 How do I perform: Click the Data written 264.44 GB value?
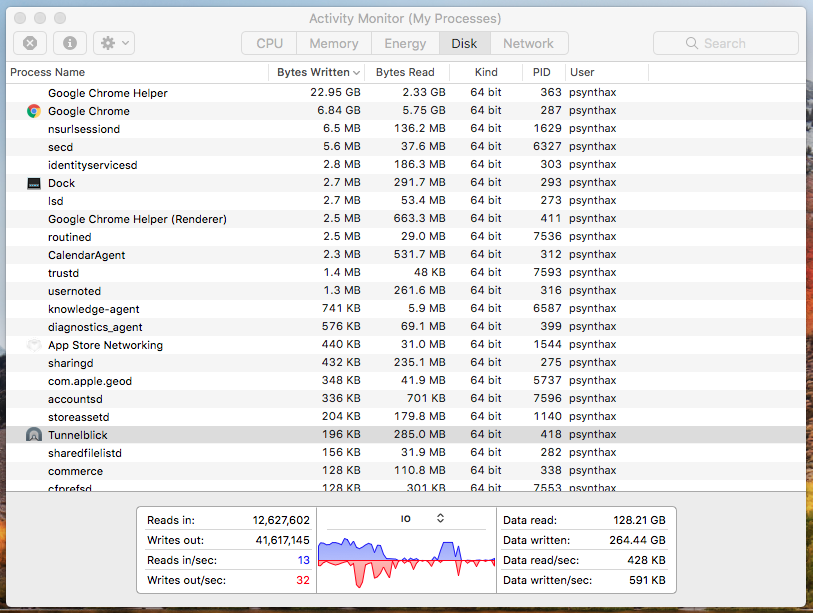tap(637, 540)
